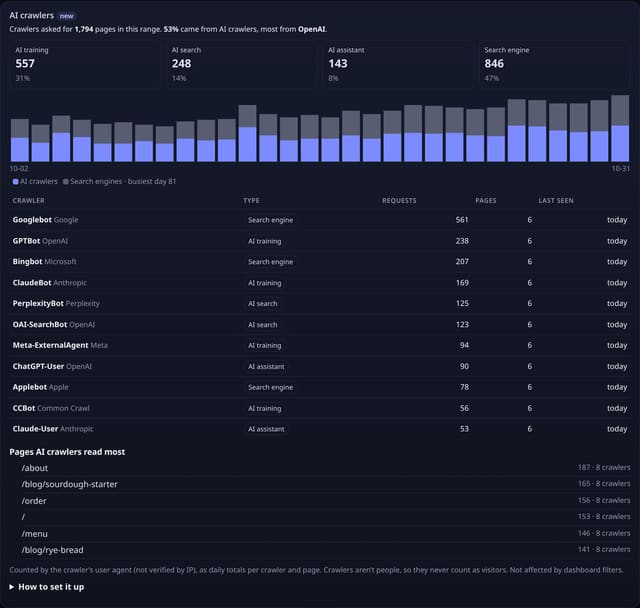The height and width of the screenshot is (608, 640).
Task: Click the '187 · 8 crawlers' count for /about
Action: [604, 468]
